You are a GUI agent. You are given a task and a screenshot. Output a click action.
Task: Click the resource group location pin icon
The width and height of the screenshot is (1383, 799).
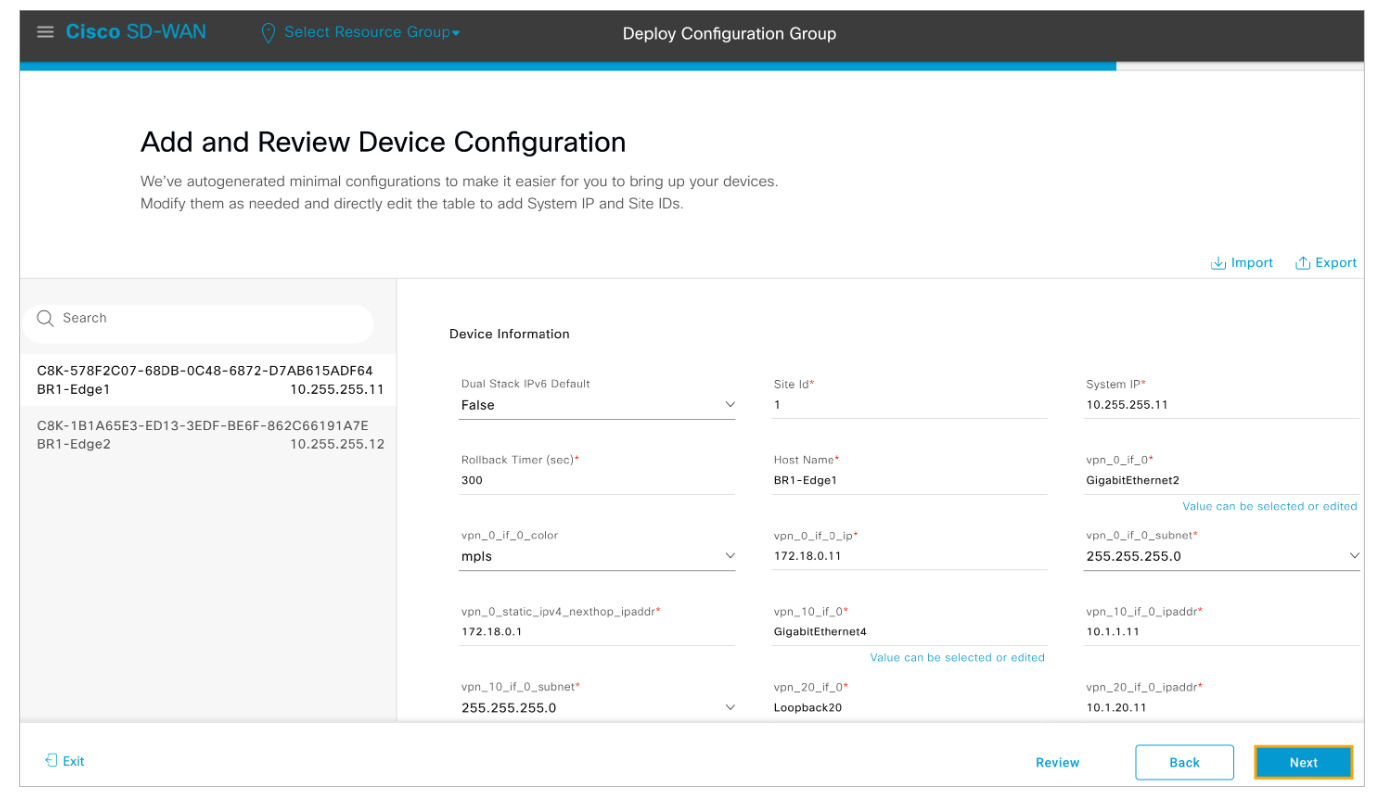[x=268, y=33]
